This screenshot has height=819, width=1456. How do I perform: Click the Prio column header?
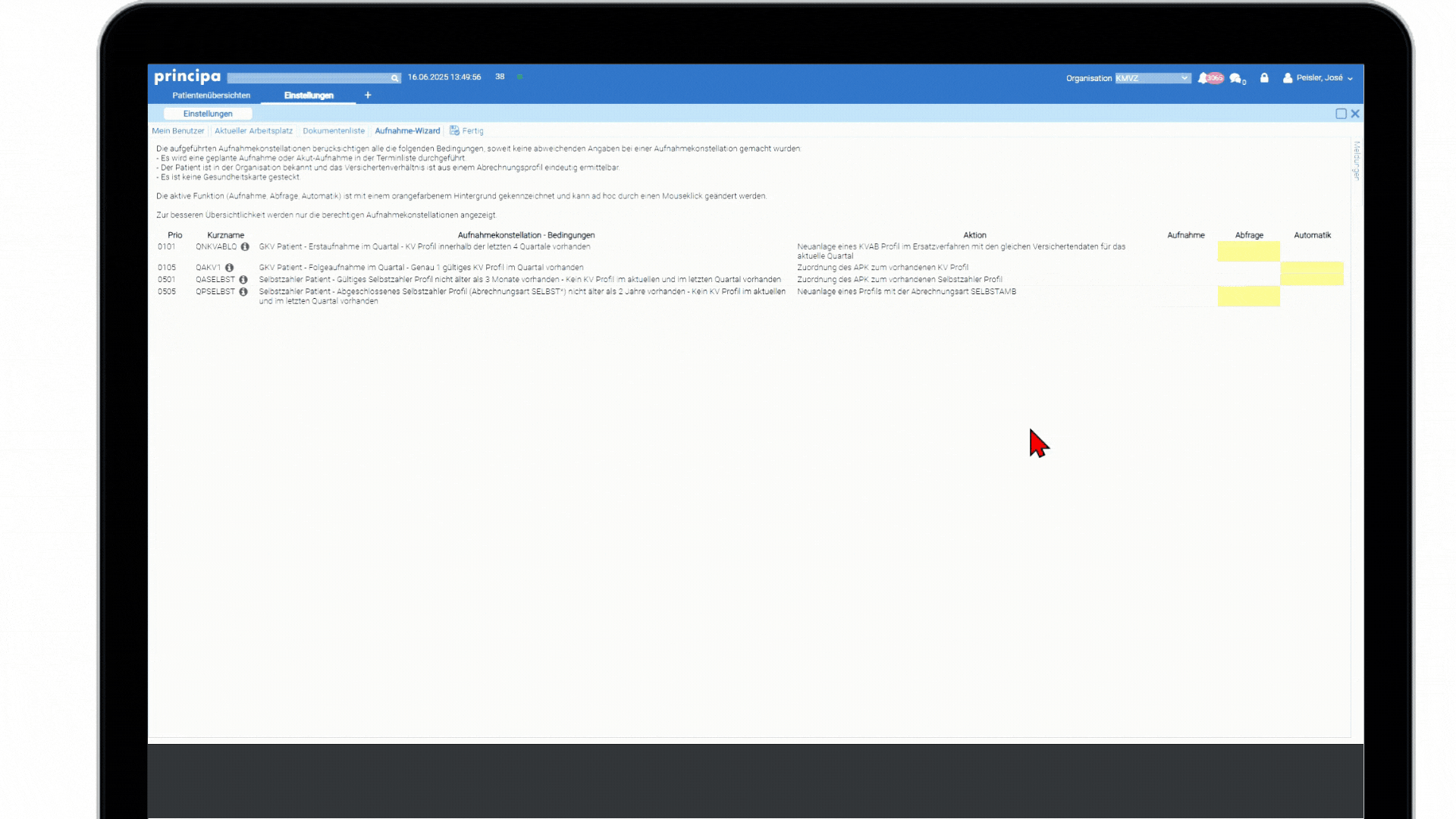point(175,235)
